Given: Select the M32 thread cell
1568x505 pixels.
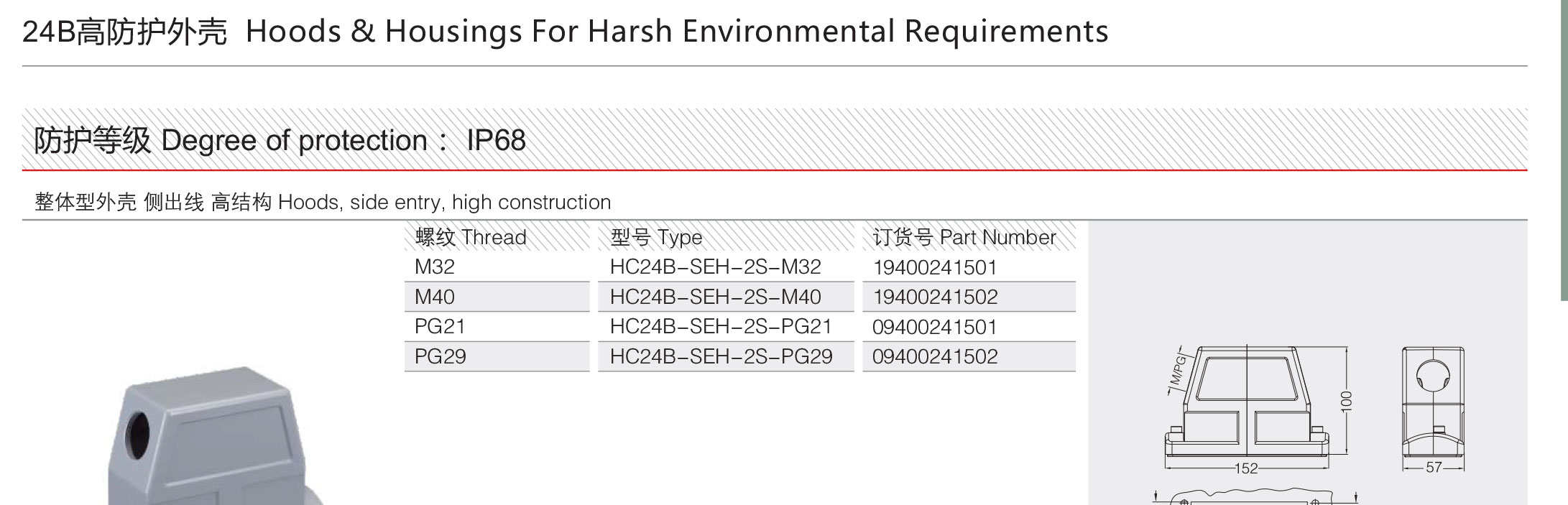Looking at the screenshot, I should (497, 267).
